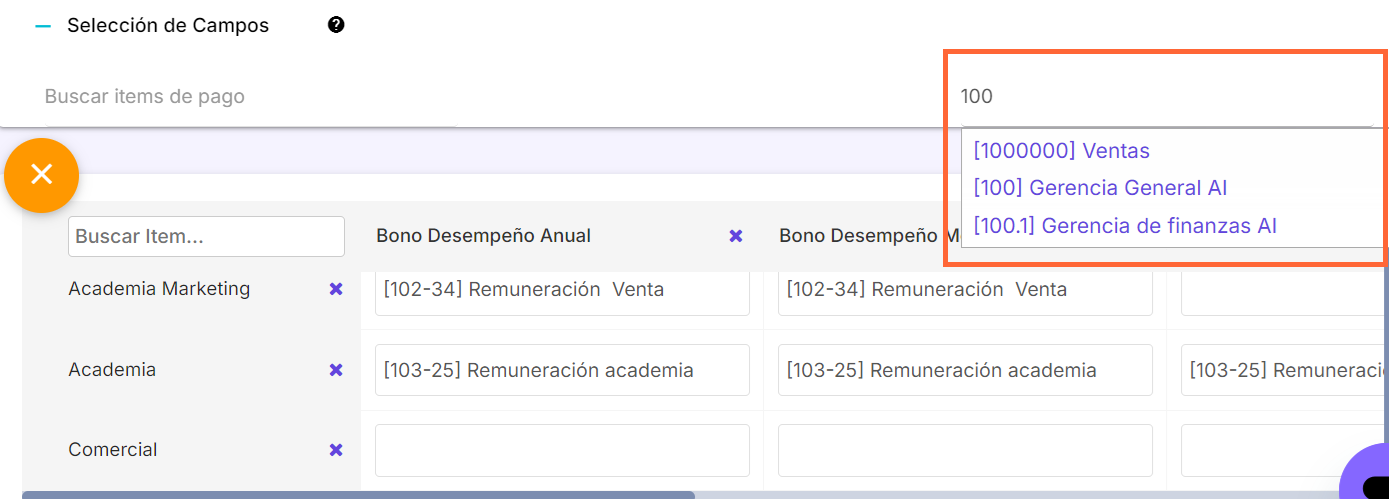
Task: Remove the Academia row
Action: click(x=336, y=370)
